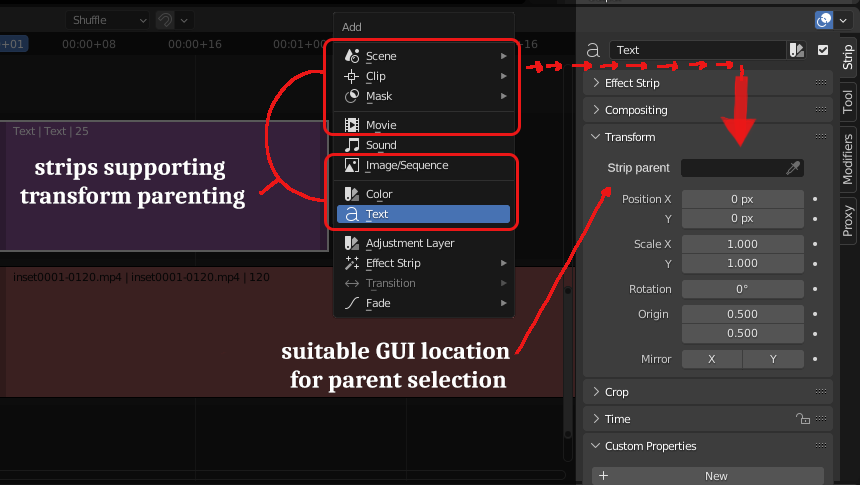The height and width of the screenshot is (485, 860).
Task: Click the Scene icon in Add menu
Action: [x=352, y=56]
